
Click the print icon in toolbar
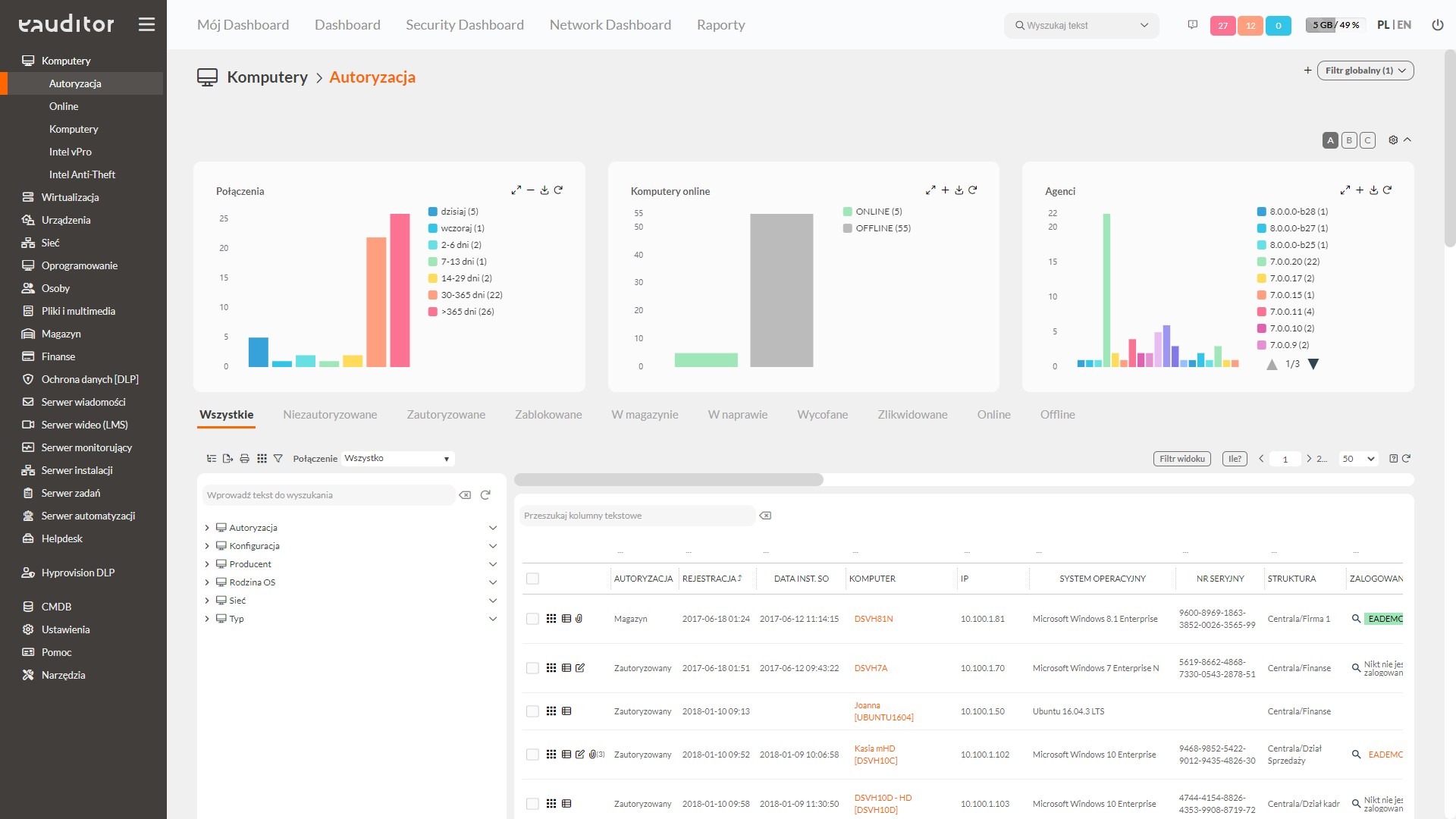pyautogui.click(x=244, y=458)
